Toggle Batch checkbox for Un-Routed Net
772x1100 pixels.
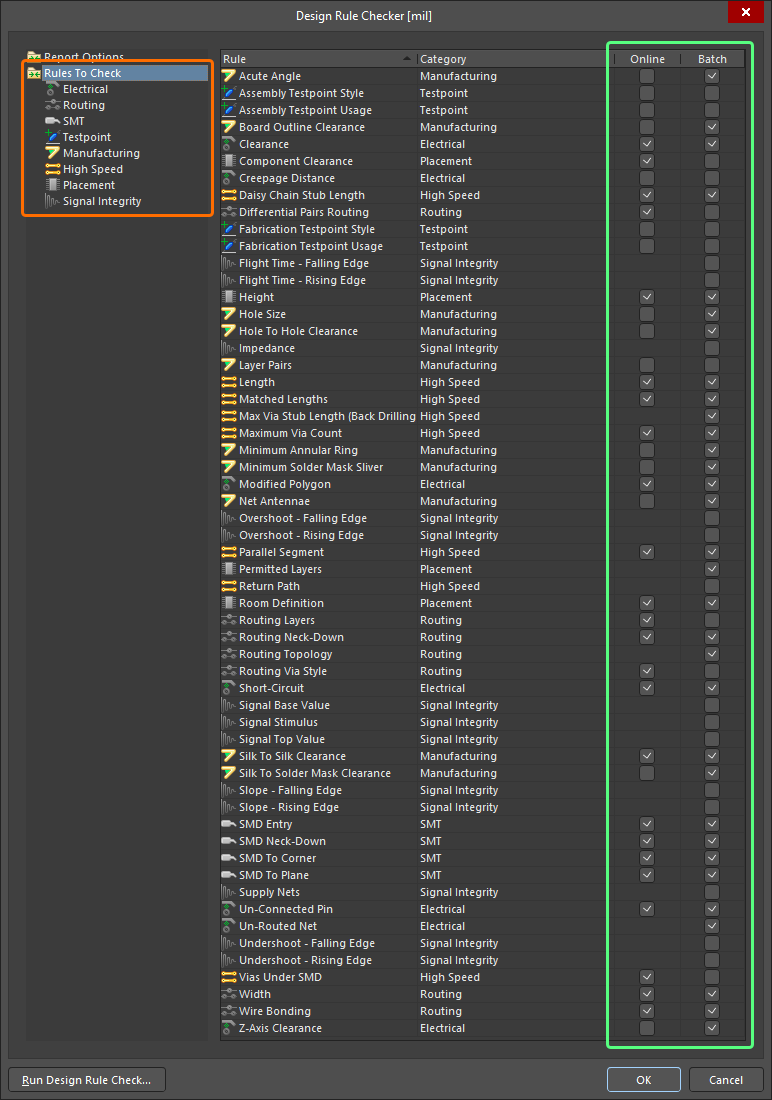(712, 926)
